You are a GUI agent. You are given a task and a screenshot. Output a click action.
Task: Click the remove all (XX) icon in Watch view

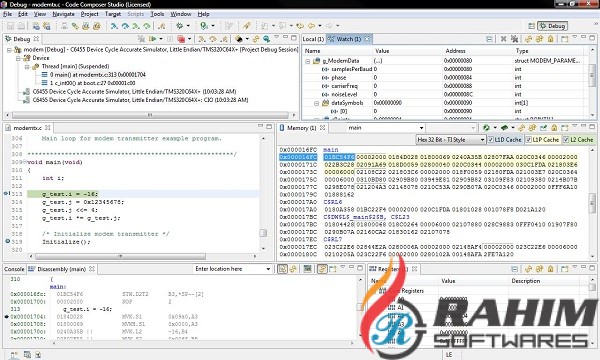(x=514, y=39)
